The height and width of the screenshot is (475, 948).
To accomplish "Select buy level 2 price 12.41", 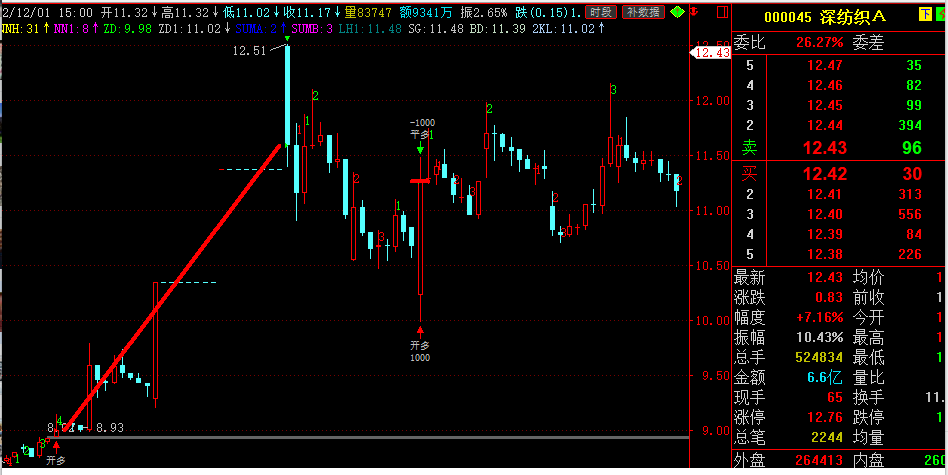I will 825,195.
